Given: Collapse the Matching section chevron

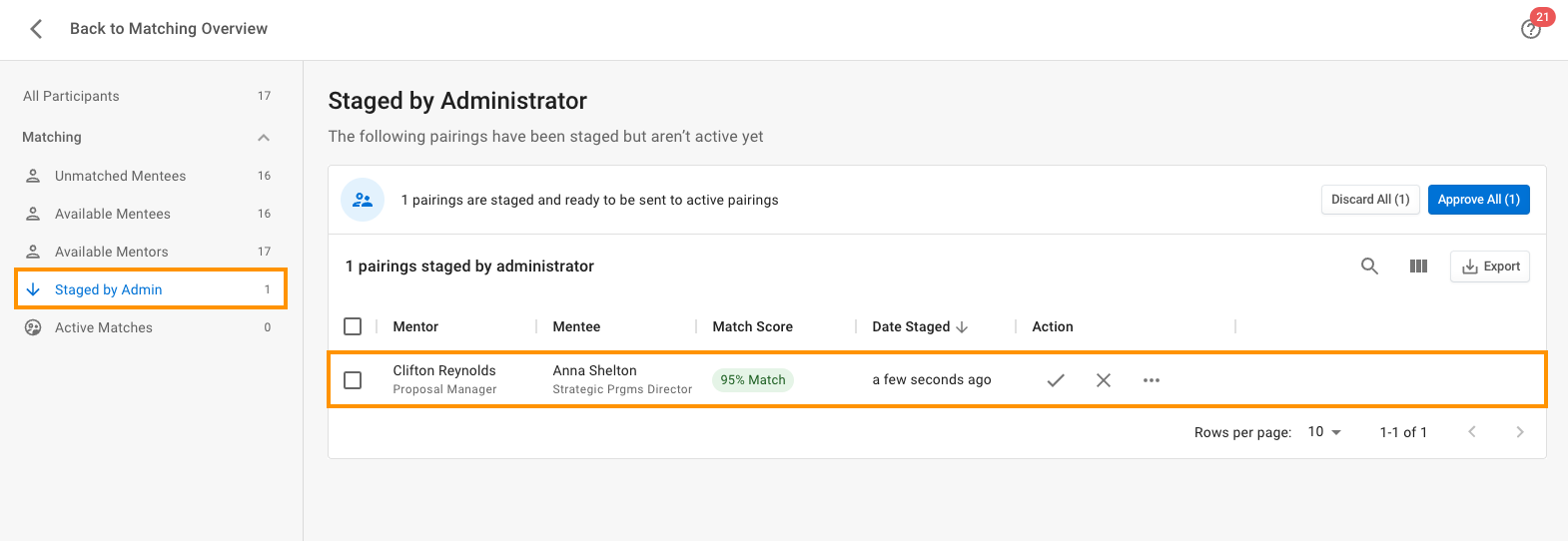Looking at the screenshot, I should pyautogui.click(x=264, y=138).
